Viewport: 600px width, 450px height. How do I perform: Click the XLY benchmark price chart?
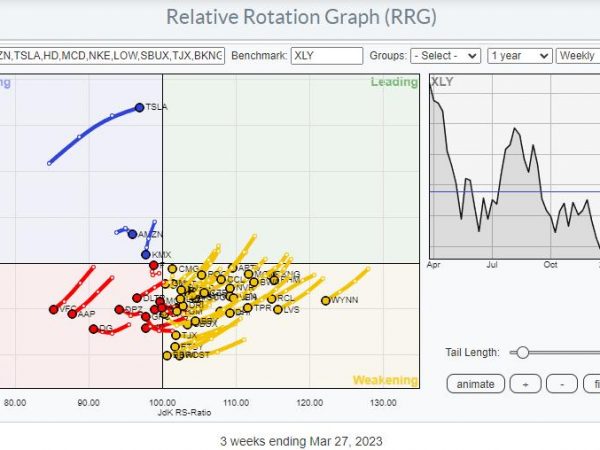point(515,167)
